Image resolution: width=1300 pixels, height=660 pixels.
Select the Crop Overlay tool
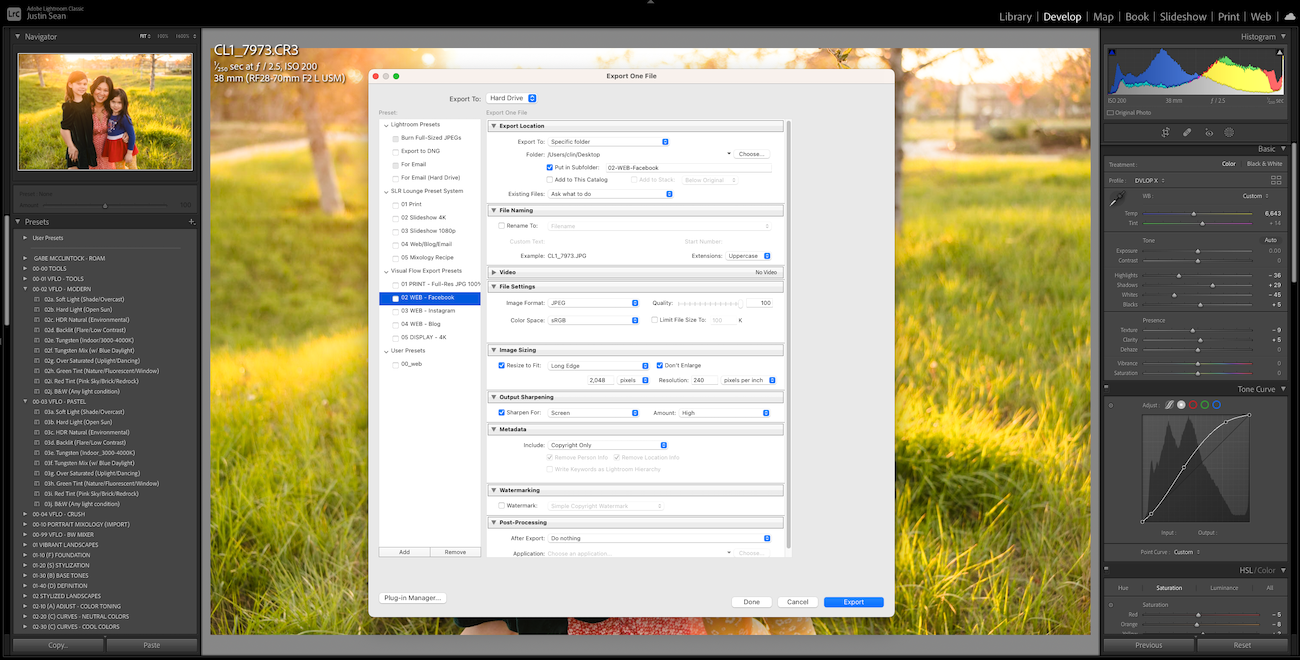1166,132
